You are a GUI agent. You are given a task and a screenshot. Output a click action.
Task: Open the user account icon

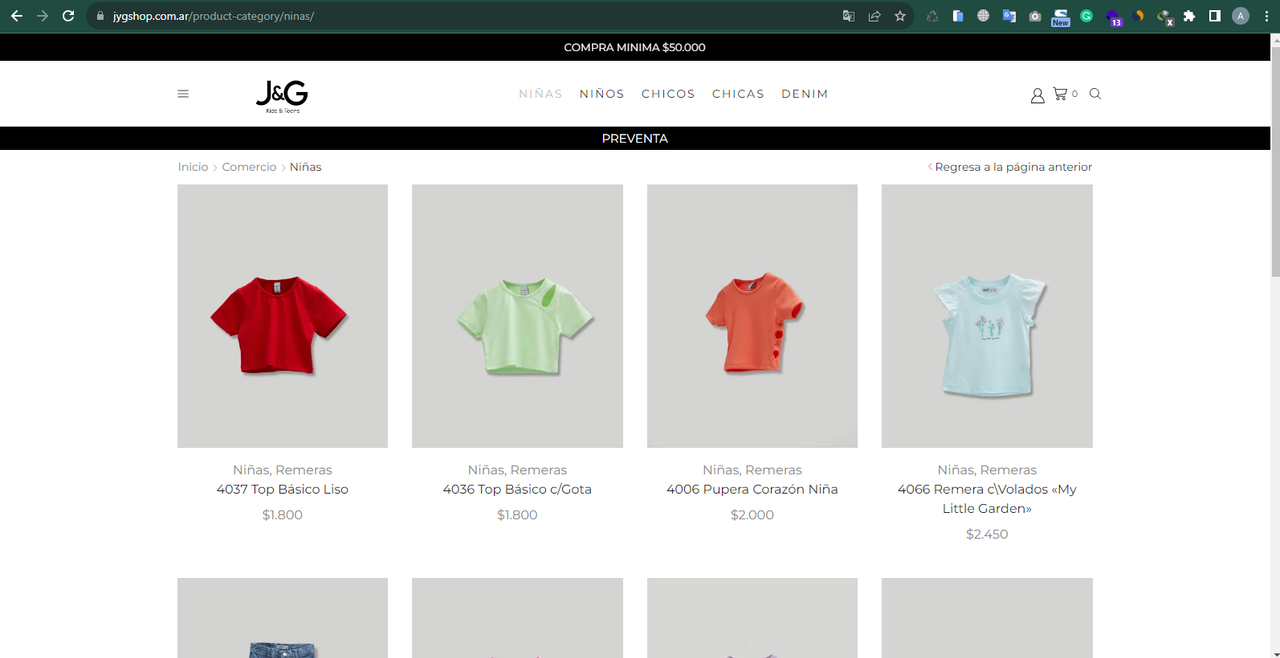(1037, 95)
